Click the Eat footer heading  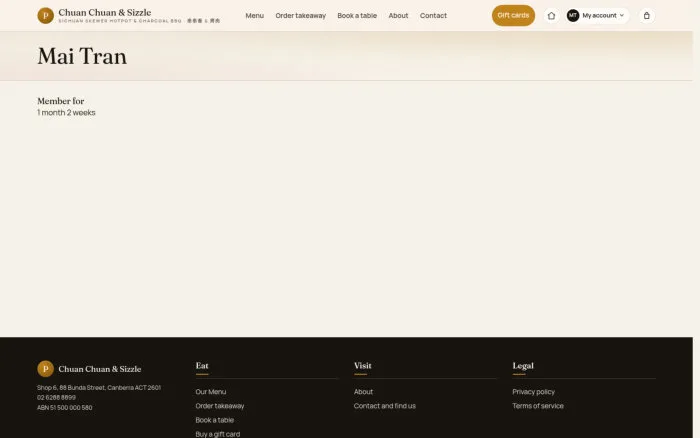click(202, 366)
